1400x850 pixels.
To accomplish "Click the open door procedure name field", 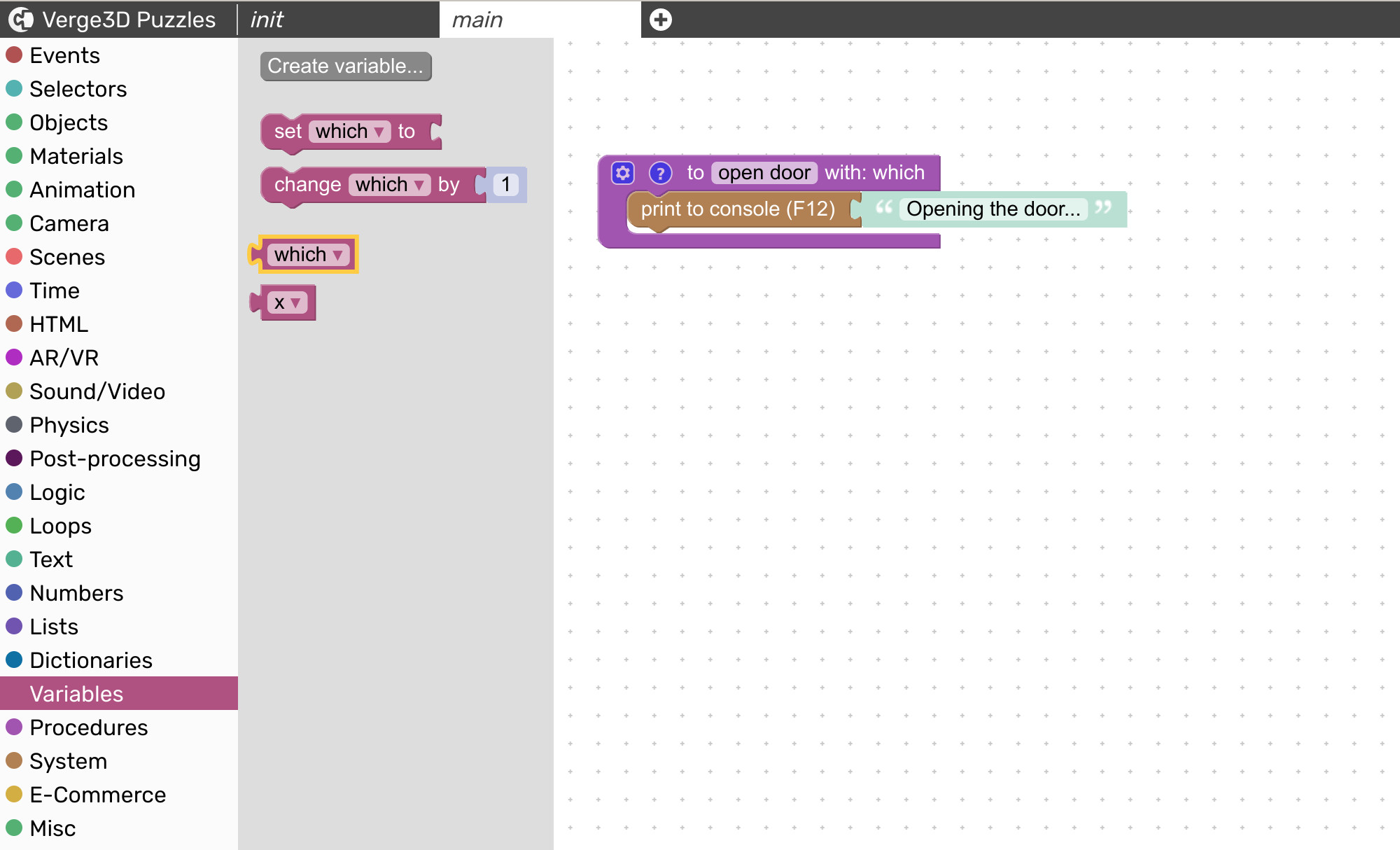I will coord(764,172).
